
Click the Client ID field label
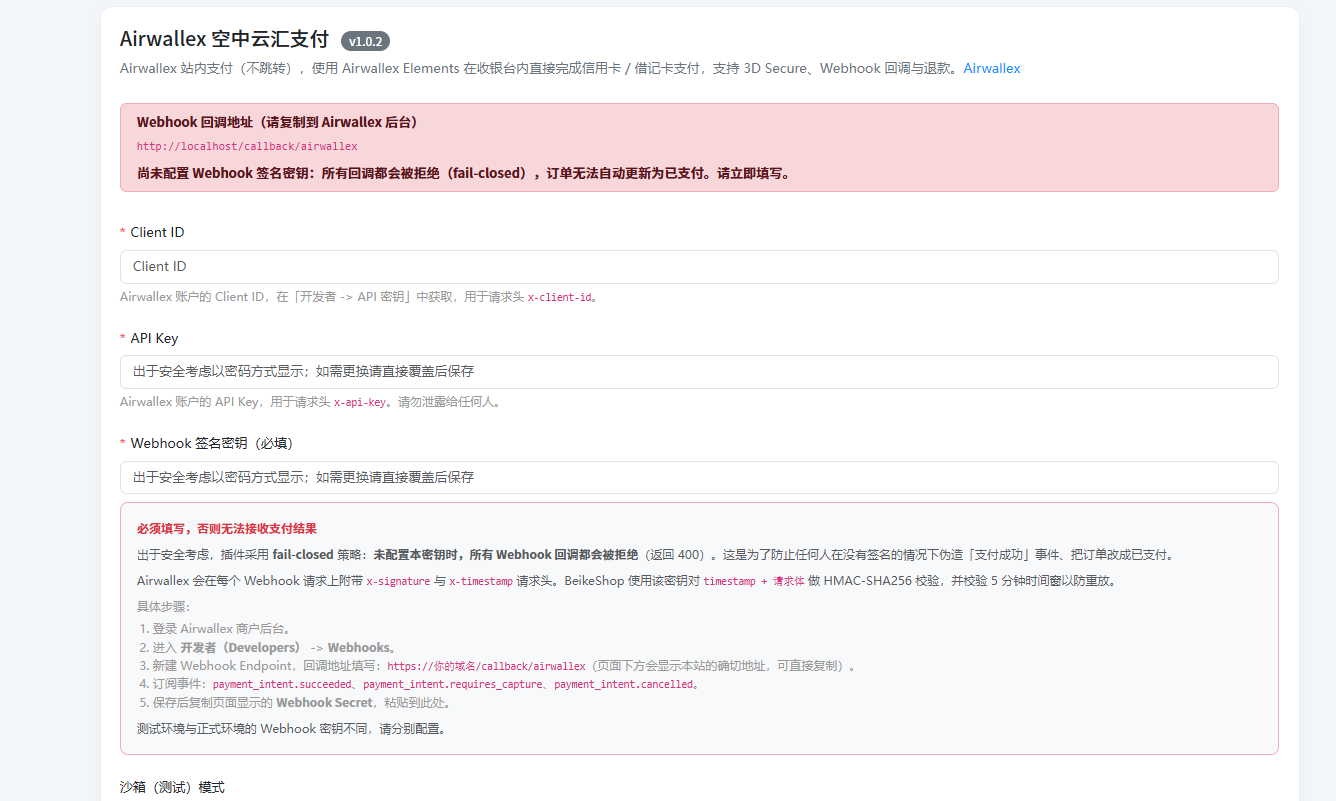(157, 232)
